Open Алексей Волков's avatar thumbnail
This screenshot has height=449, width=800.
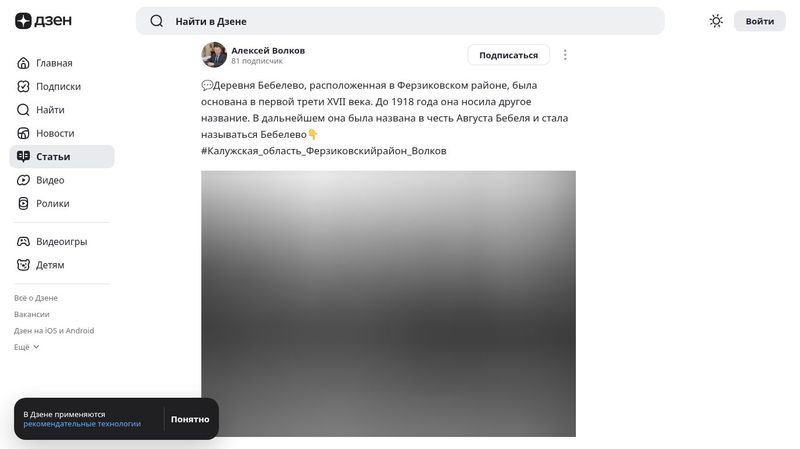coord(214,55)
